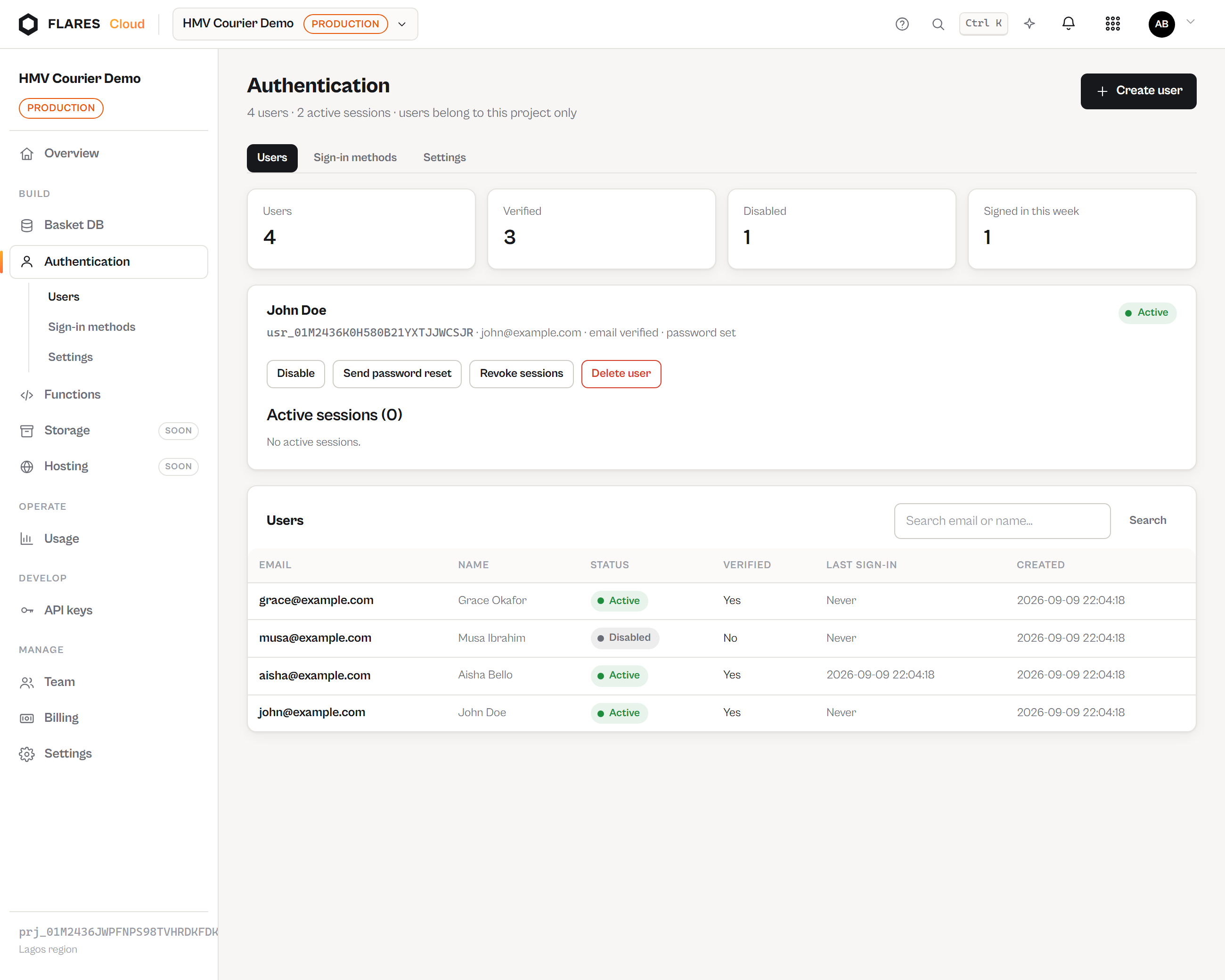Open the apps grid icon
Viewport: 1225px width, 980px height.
click(1112, 24)
